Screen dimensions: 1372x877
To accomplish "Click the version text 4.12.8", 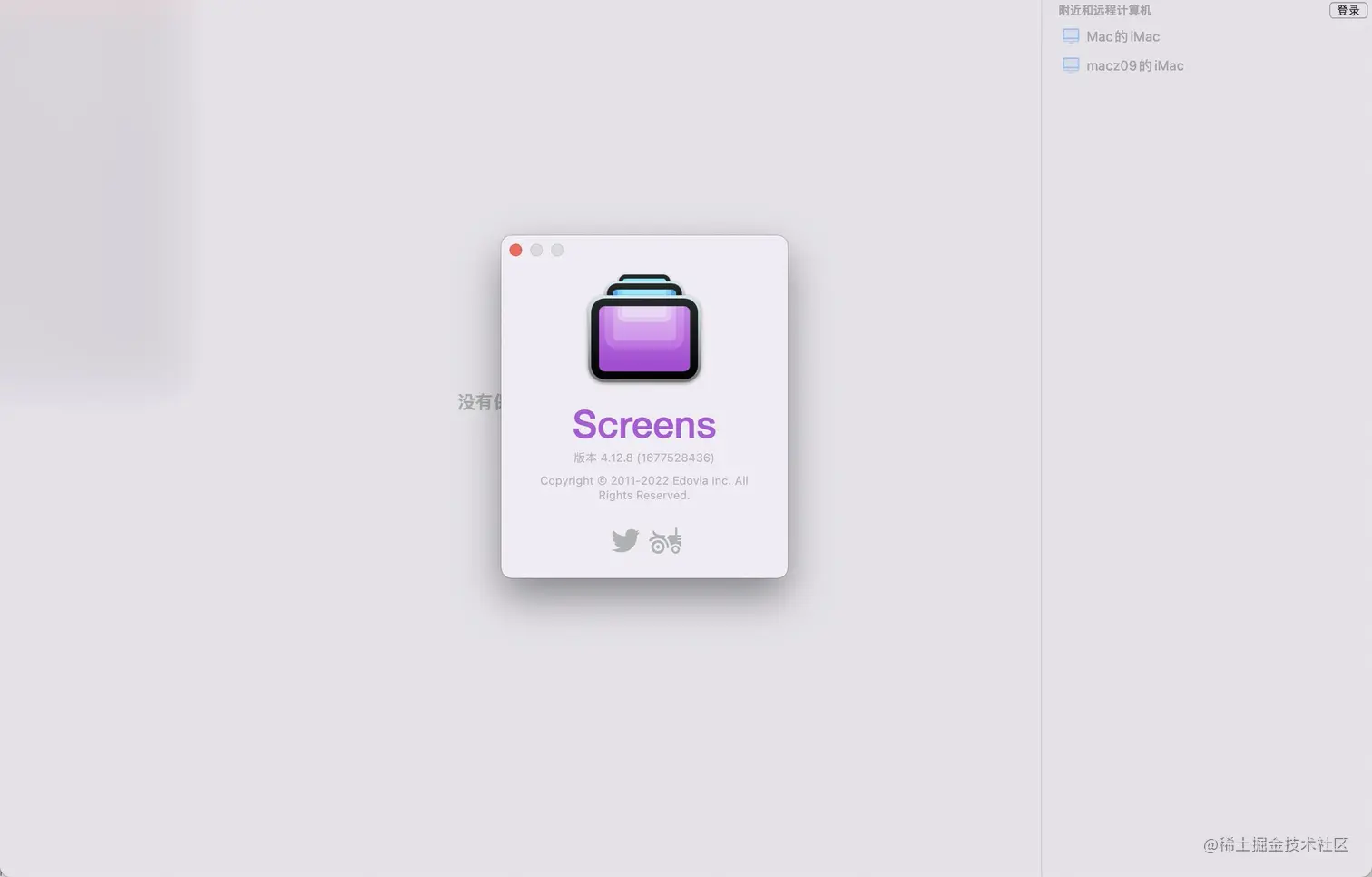I will coord(643,458).
